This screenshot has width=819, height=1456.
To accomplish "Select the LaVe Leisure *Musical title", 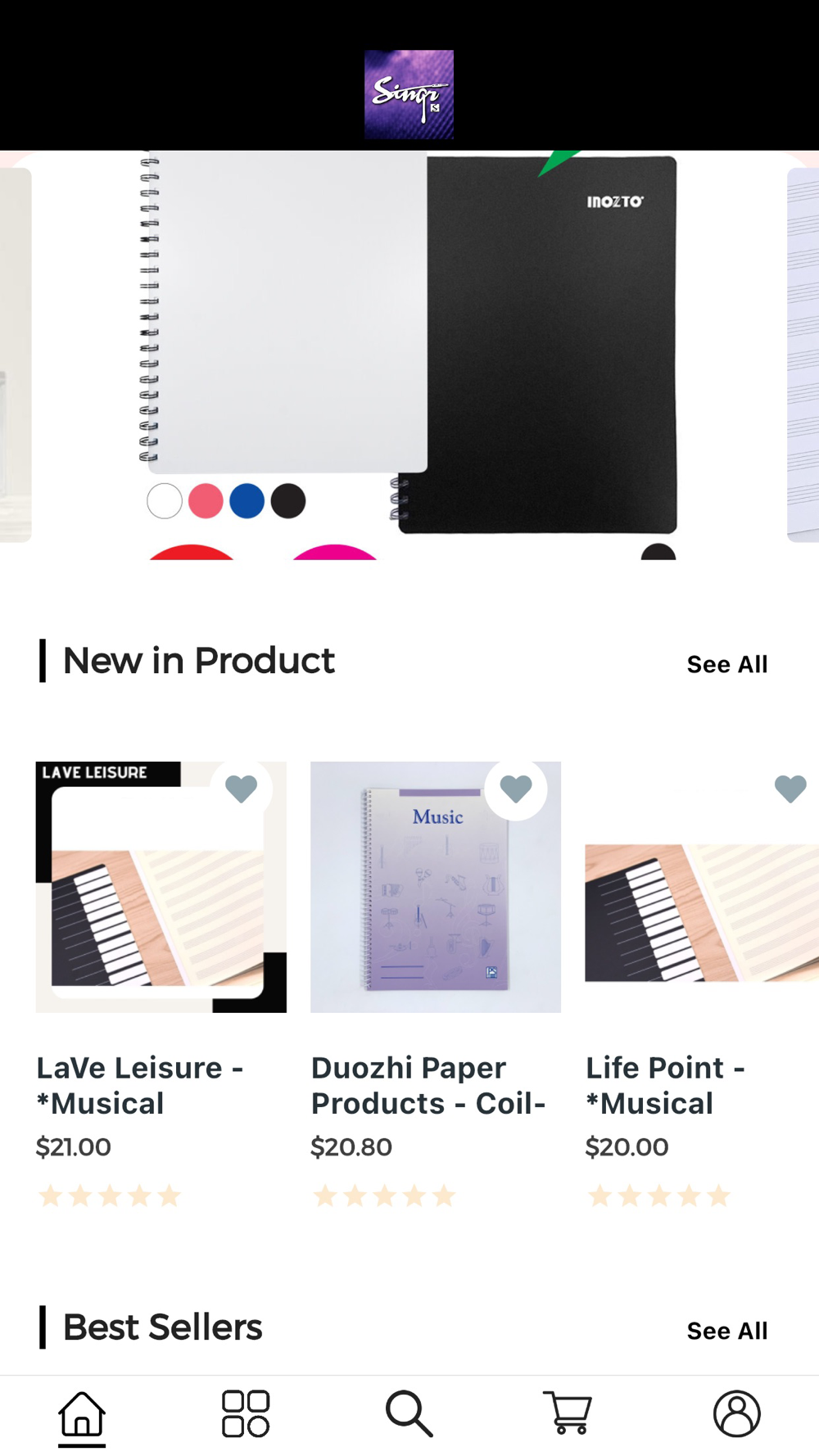I will 140,1085.
